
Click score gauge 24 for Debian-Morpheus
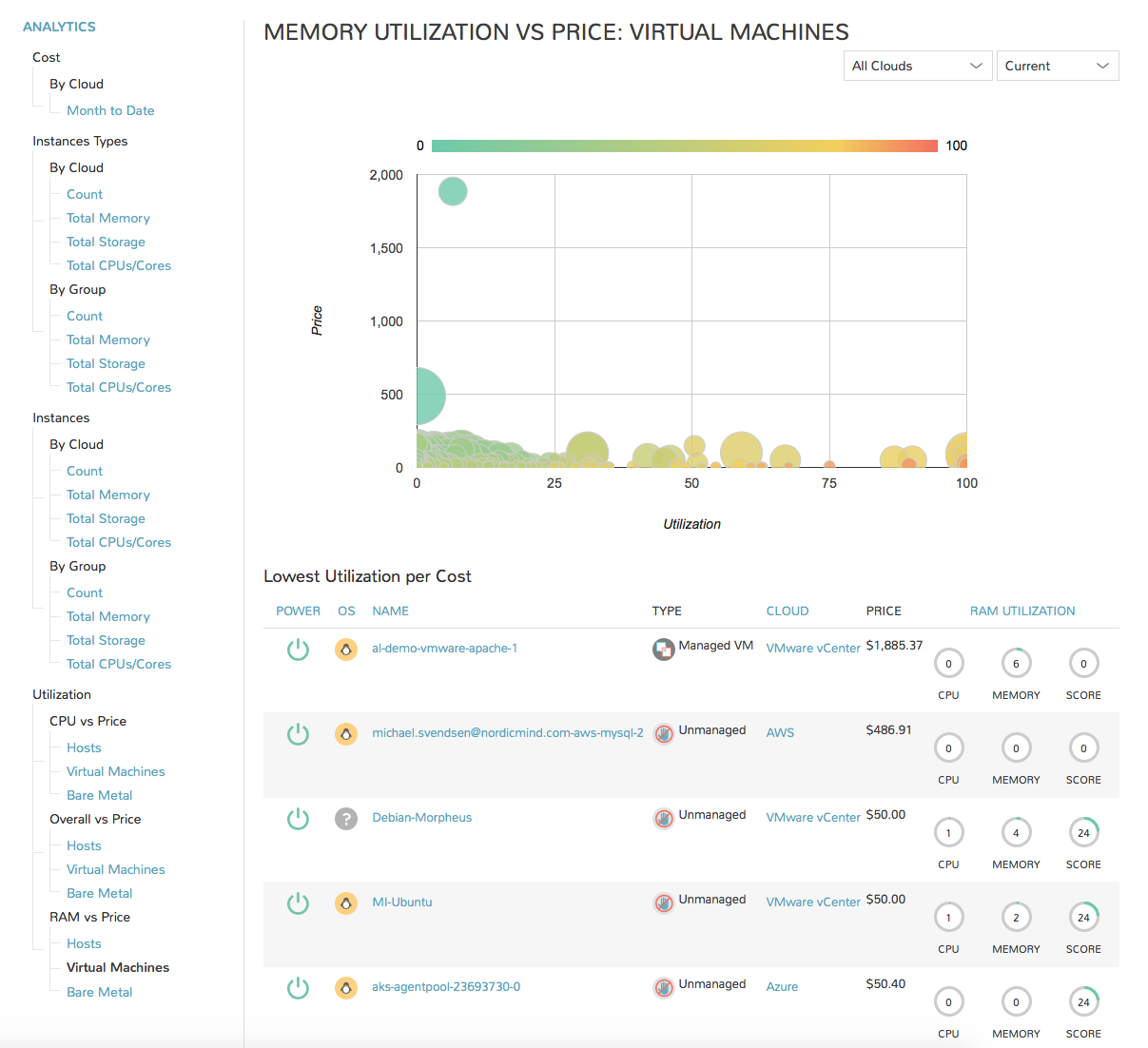(x=1083, y=833)
